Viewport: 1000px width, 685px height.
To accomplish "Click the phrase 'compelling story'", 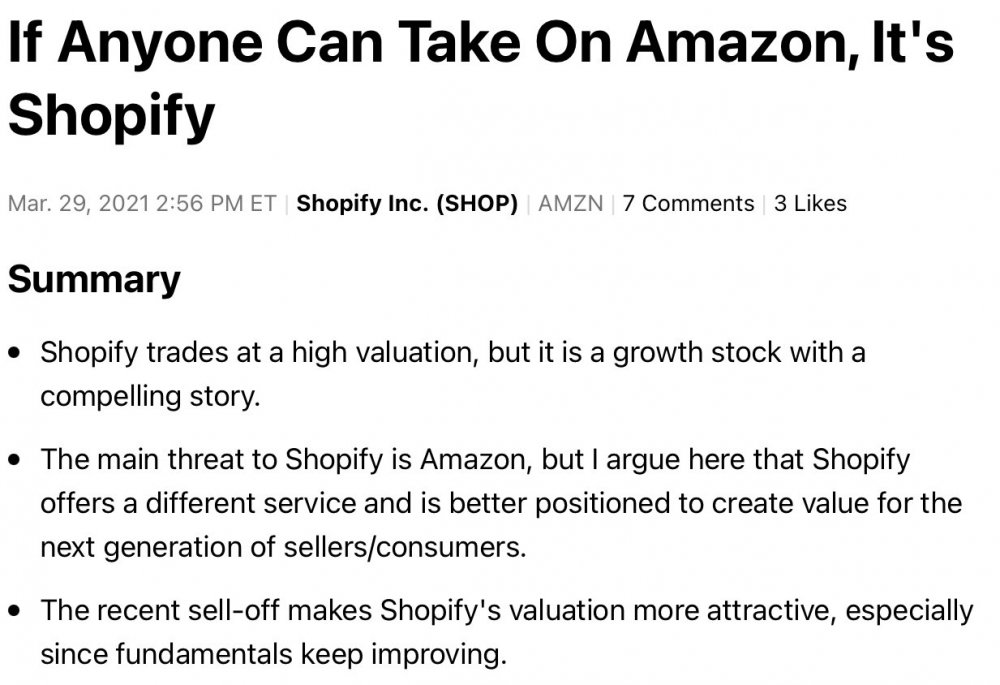I will 150,396.
